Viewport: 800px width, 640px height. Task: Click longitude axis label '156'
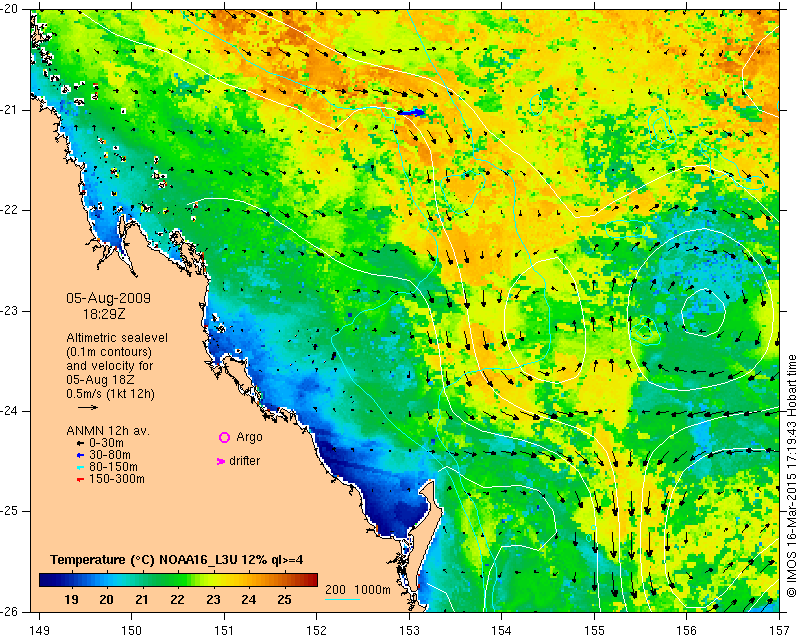(x=687, y=631)
